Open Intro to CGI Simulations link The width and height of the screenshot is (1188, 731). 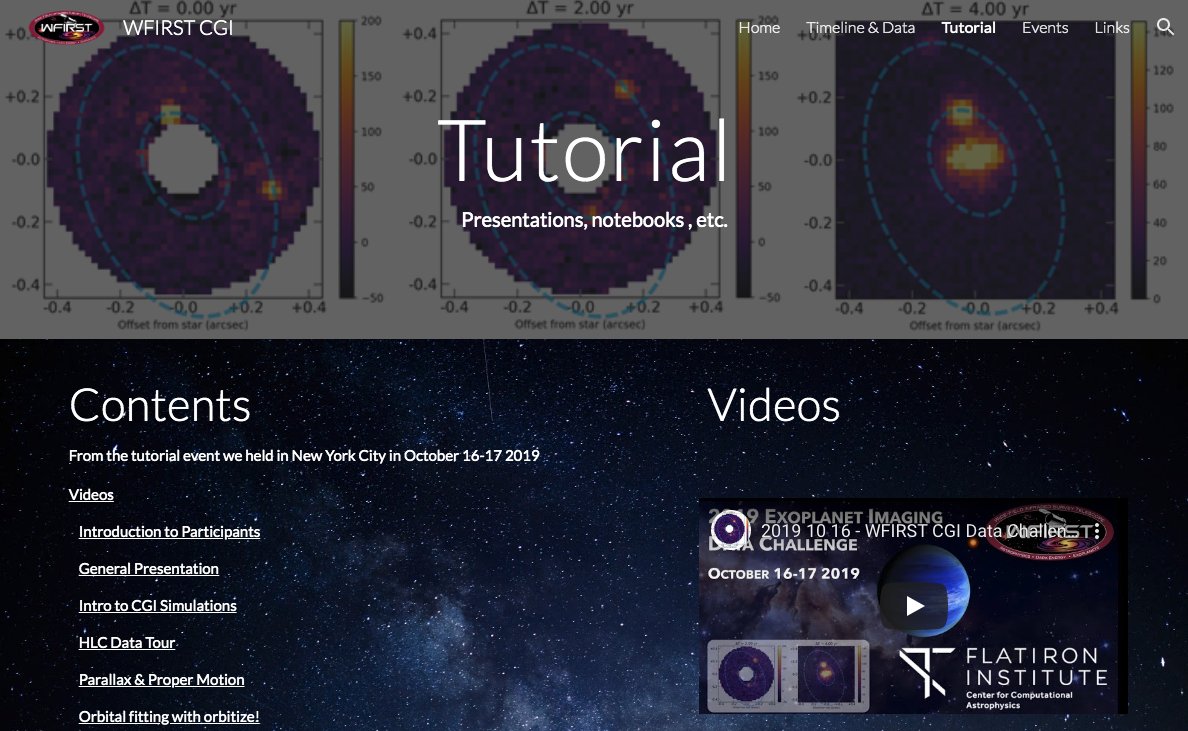[158, 606]
